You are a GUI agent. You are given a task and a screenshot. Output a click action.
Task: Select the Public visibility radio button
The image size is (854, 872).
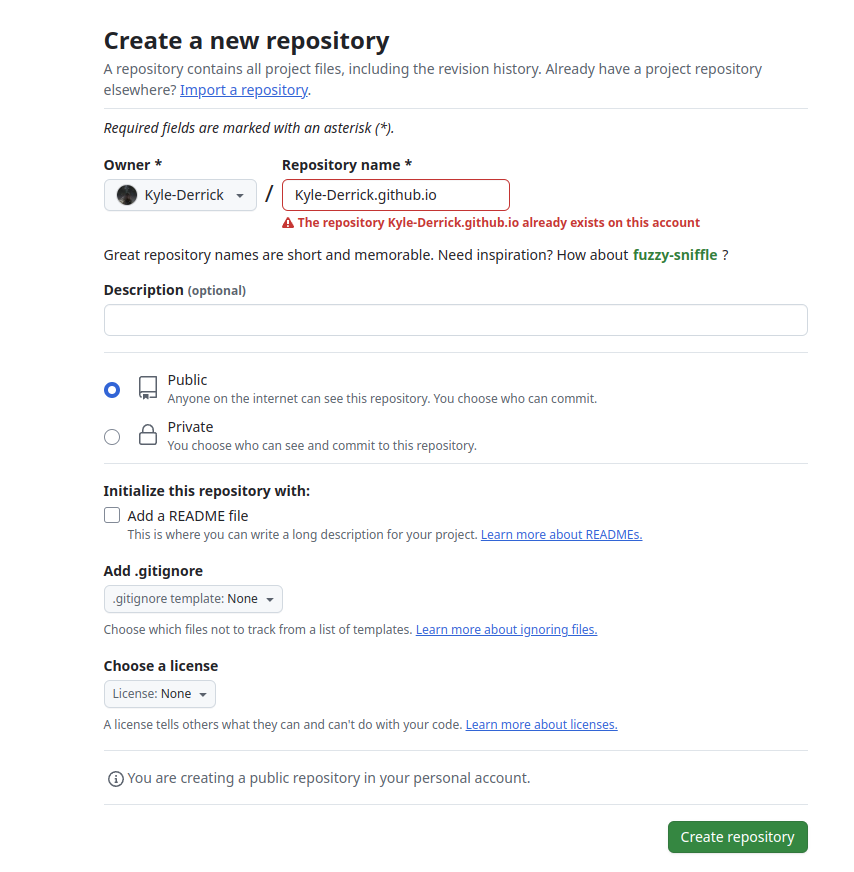pyautogui.click(x=112, y=389)
